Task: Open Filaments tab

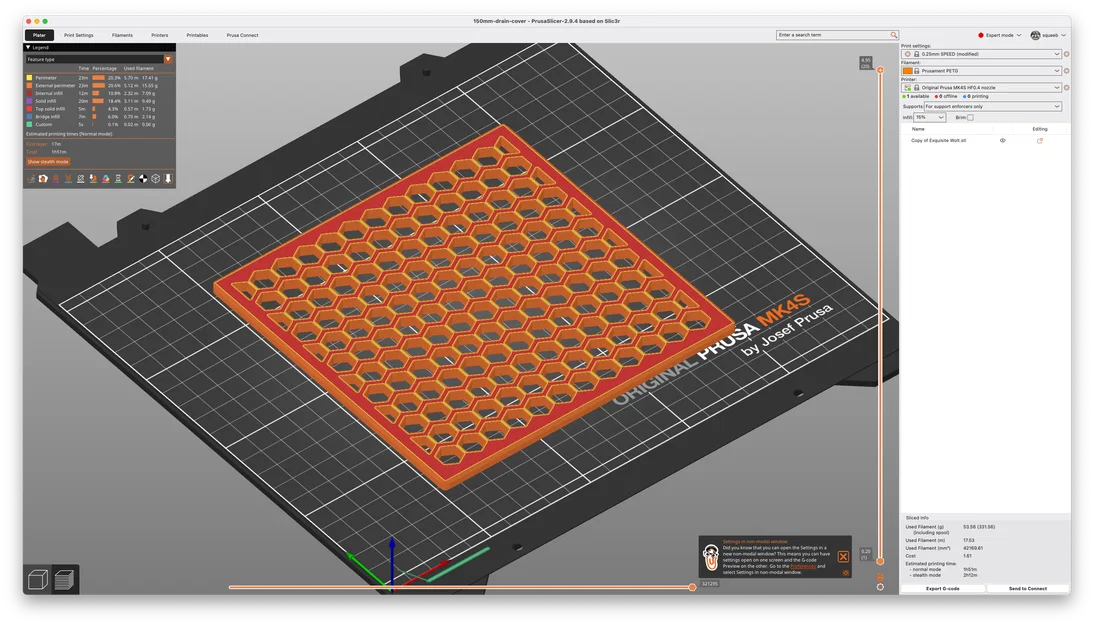Action: [x=122, y=35]
